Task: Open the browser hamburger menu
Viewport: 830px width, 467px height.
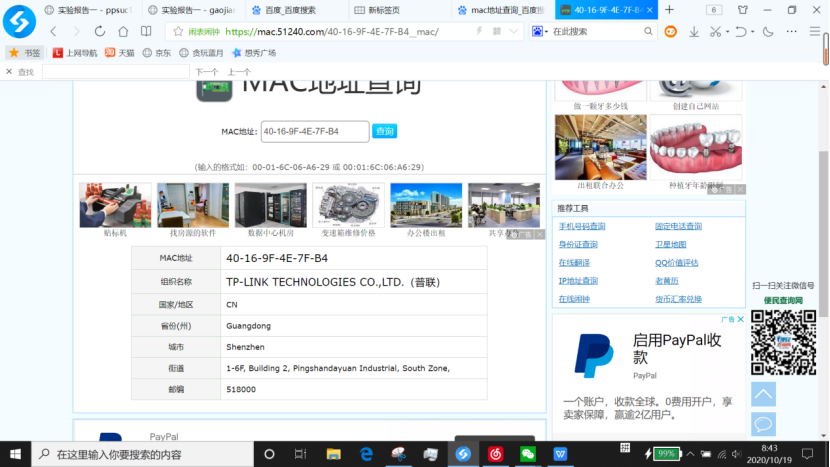Action: pyautogui.click(x=815, y=32)
